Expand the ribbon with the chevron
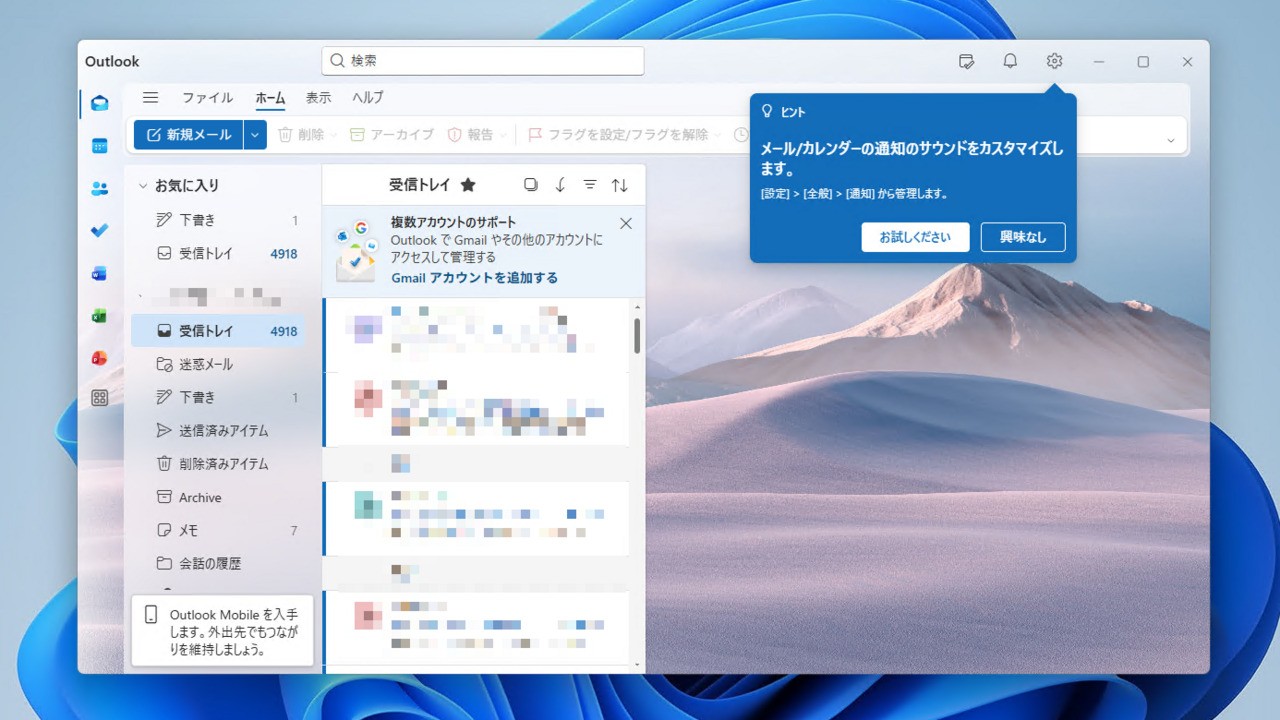 1170,140
